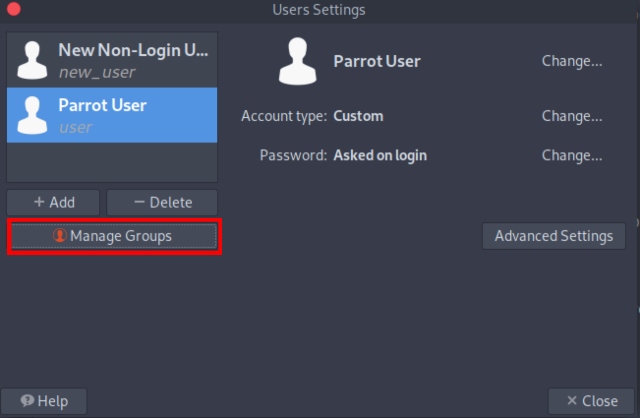Delete the selected user
Screen dimensions: 640x418
[162, 202]
